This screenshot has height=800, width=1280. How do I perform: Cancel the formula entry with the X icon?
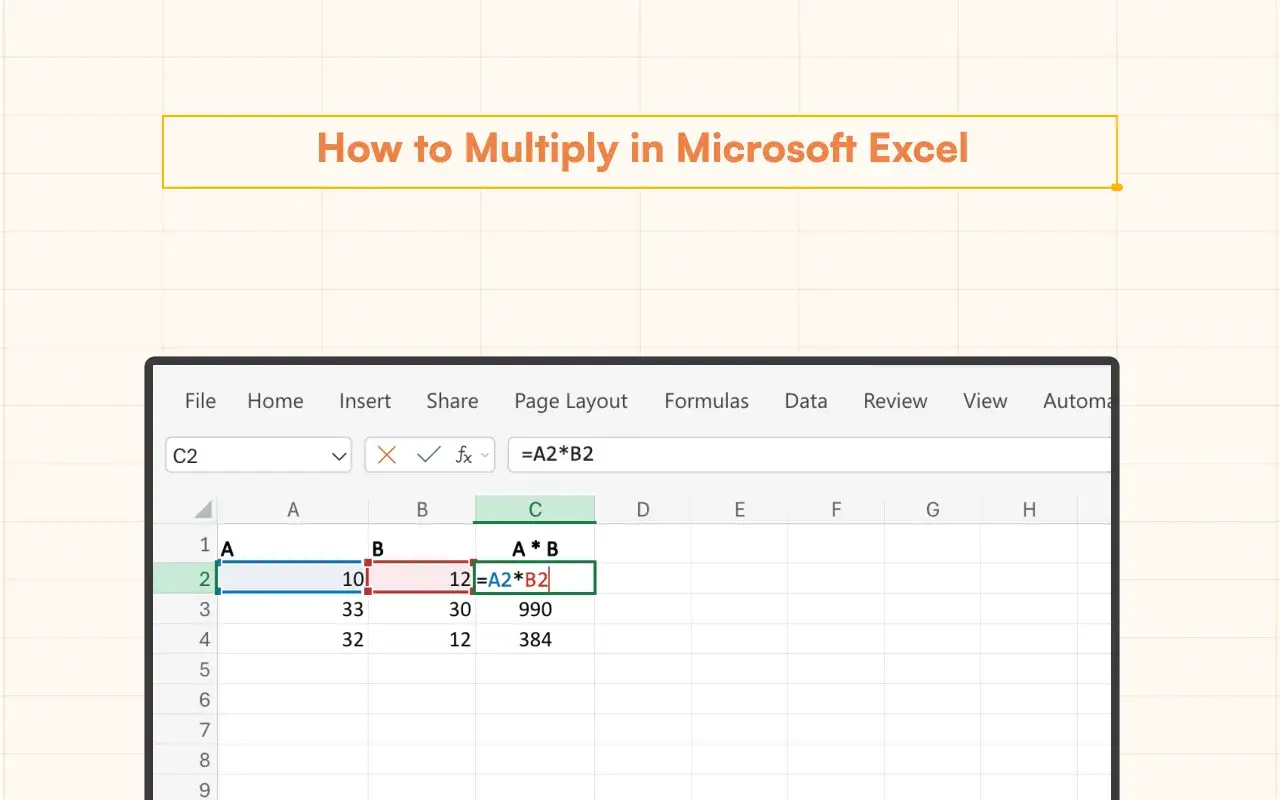[x=387, y=455]
